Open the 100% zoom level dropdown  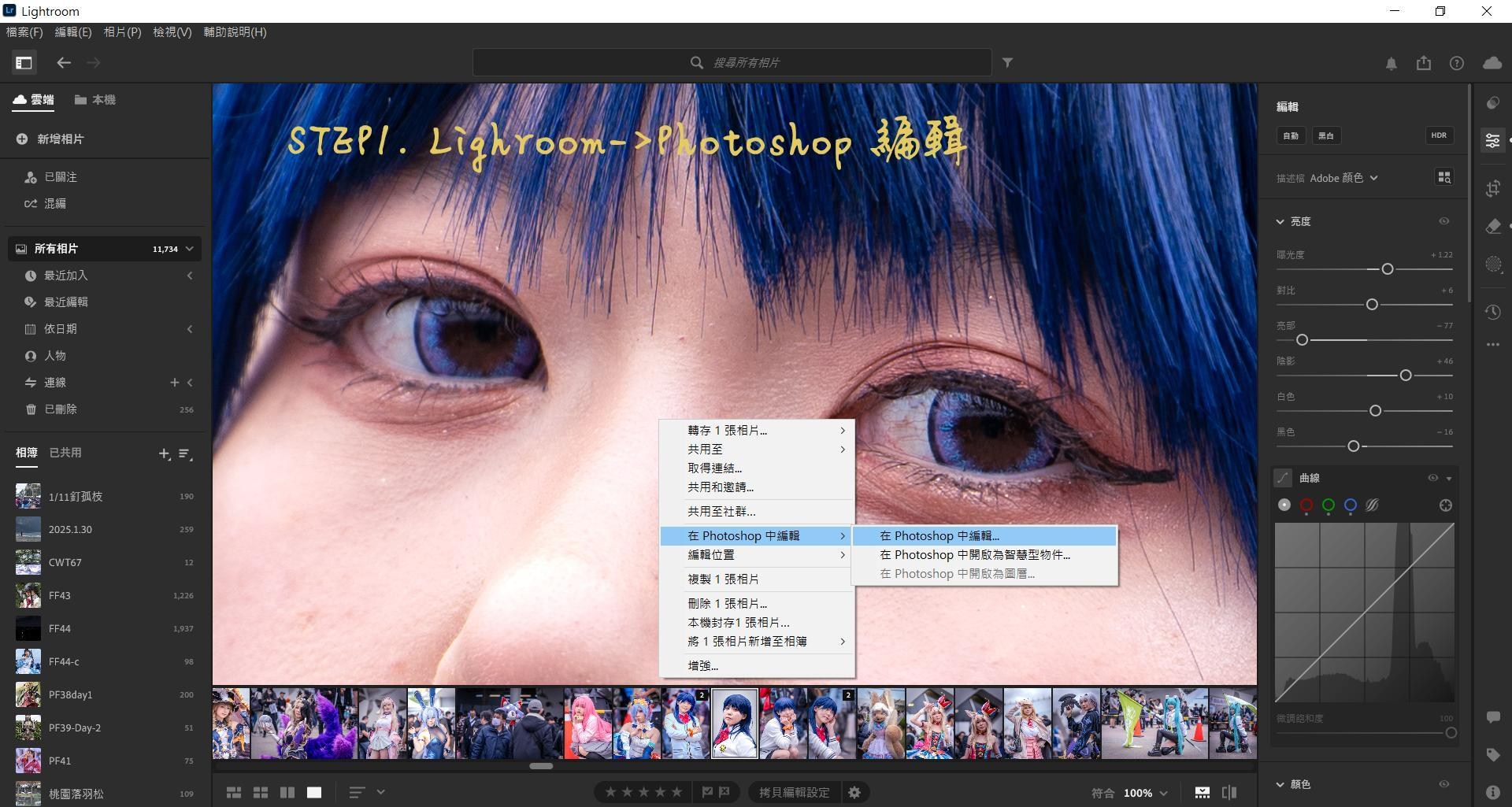point(1145,793)
